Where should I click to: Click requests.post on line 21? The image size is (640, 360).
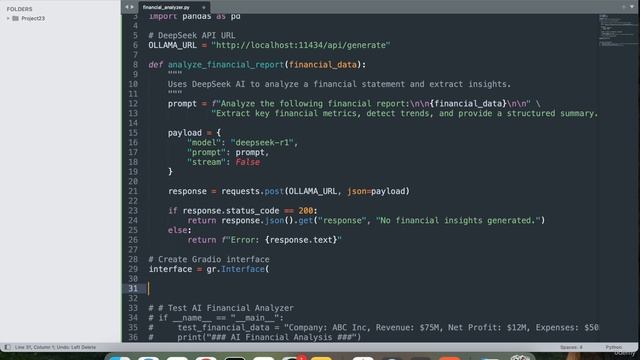252,191
